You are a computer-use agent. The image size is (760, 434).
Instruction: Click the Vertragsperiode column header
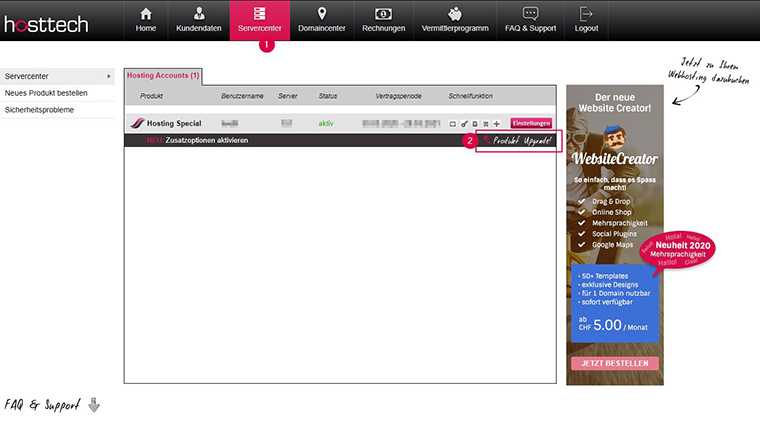(x=398, y=96)
